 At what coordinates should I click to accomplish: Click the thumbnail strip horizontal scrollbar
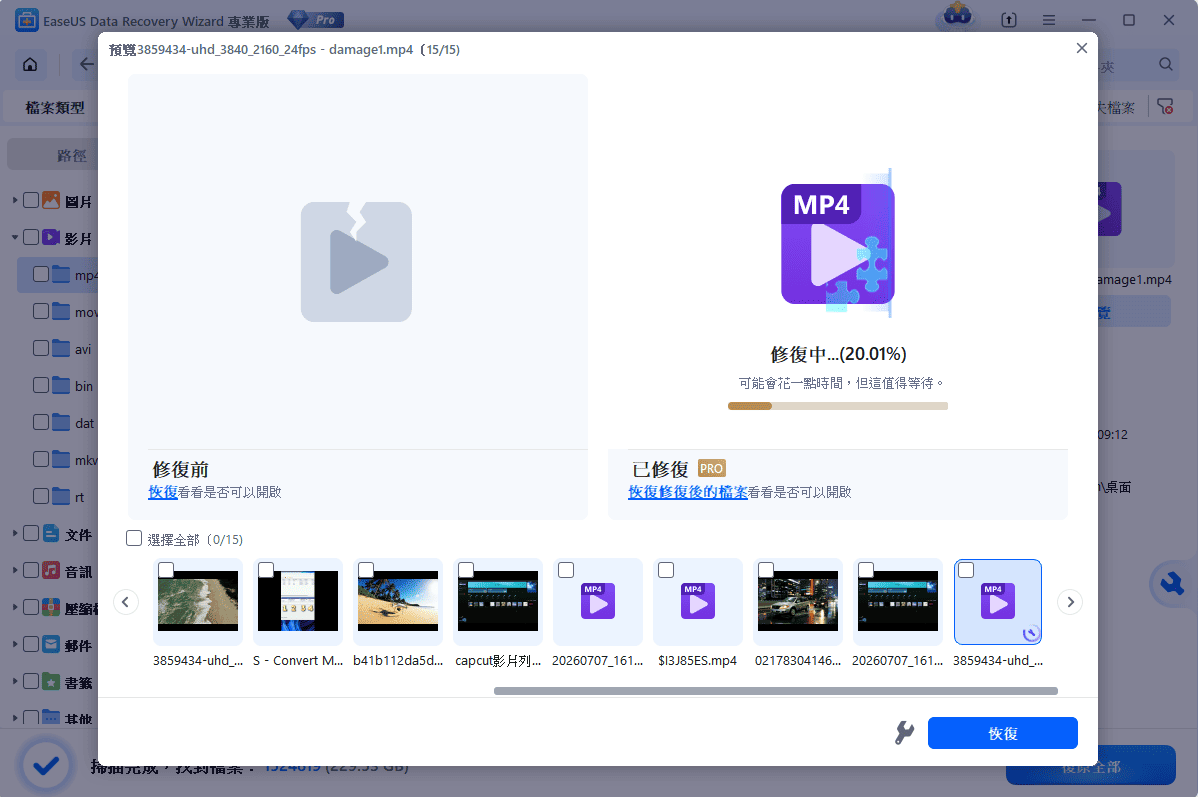click(775, 691)
